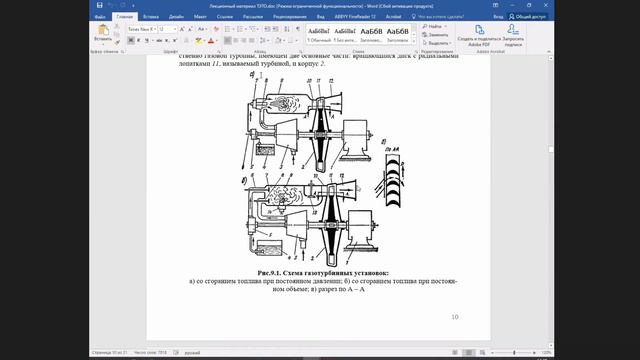Click zoom out minus button
Image resolution: width=640 pixels, height=360 pixels.
[x=492, y=352]
